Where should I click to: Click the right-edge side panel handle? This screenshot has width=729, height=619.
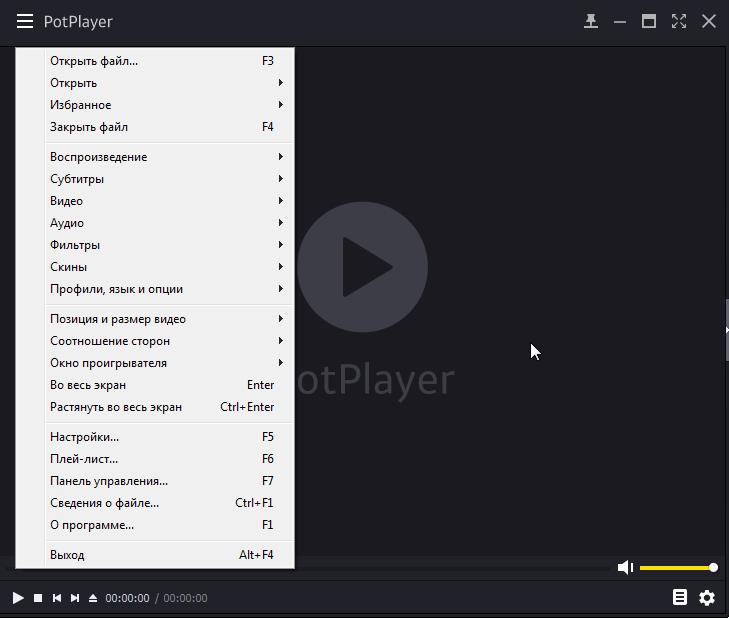726,330
